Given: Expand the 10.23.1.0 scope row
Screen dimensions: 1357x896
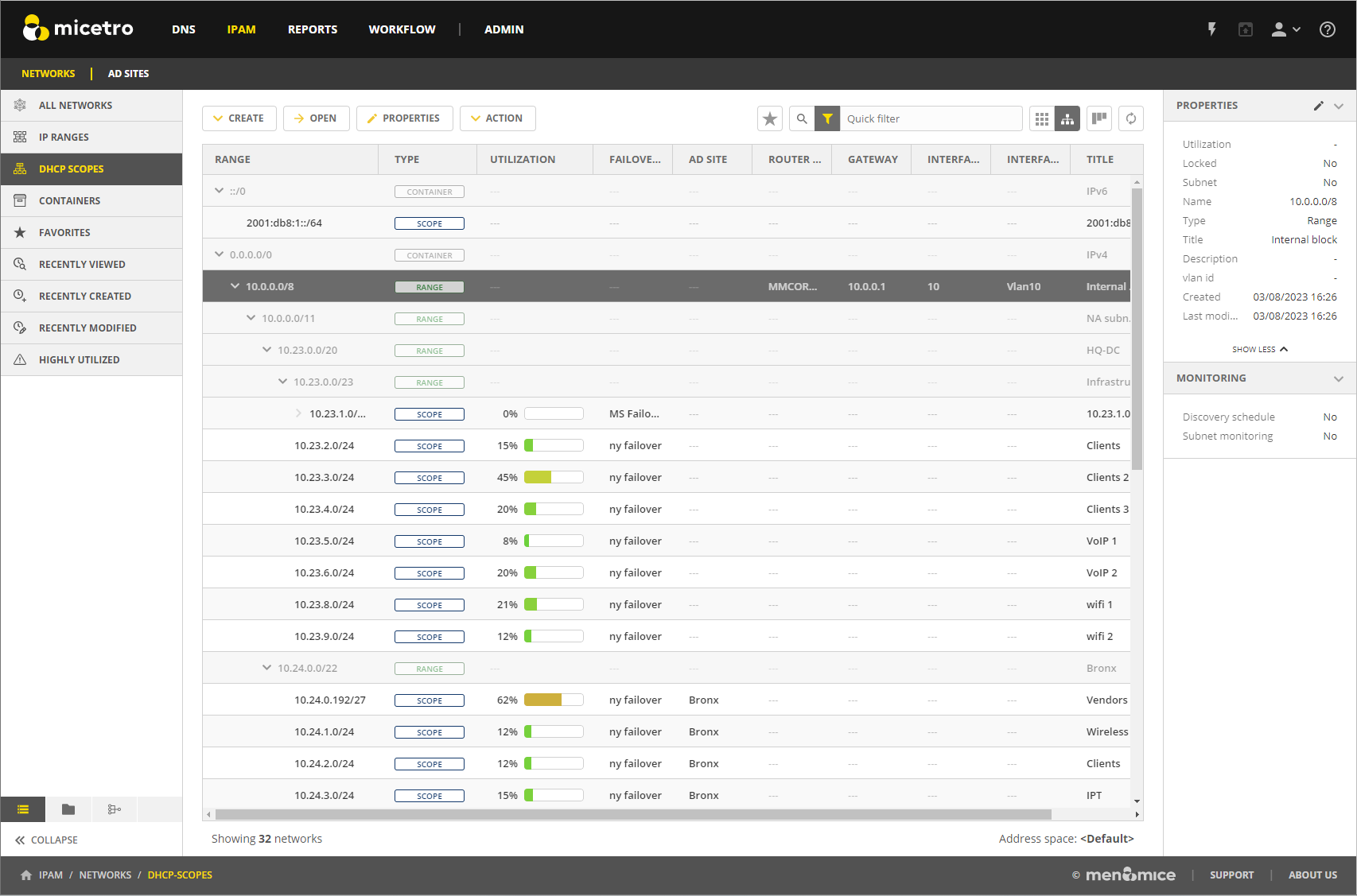Looking at the screenshot, I should 298,413.
